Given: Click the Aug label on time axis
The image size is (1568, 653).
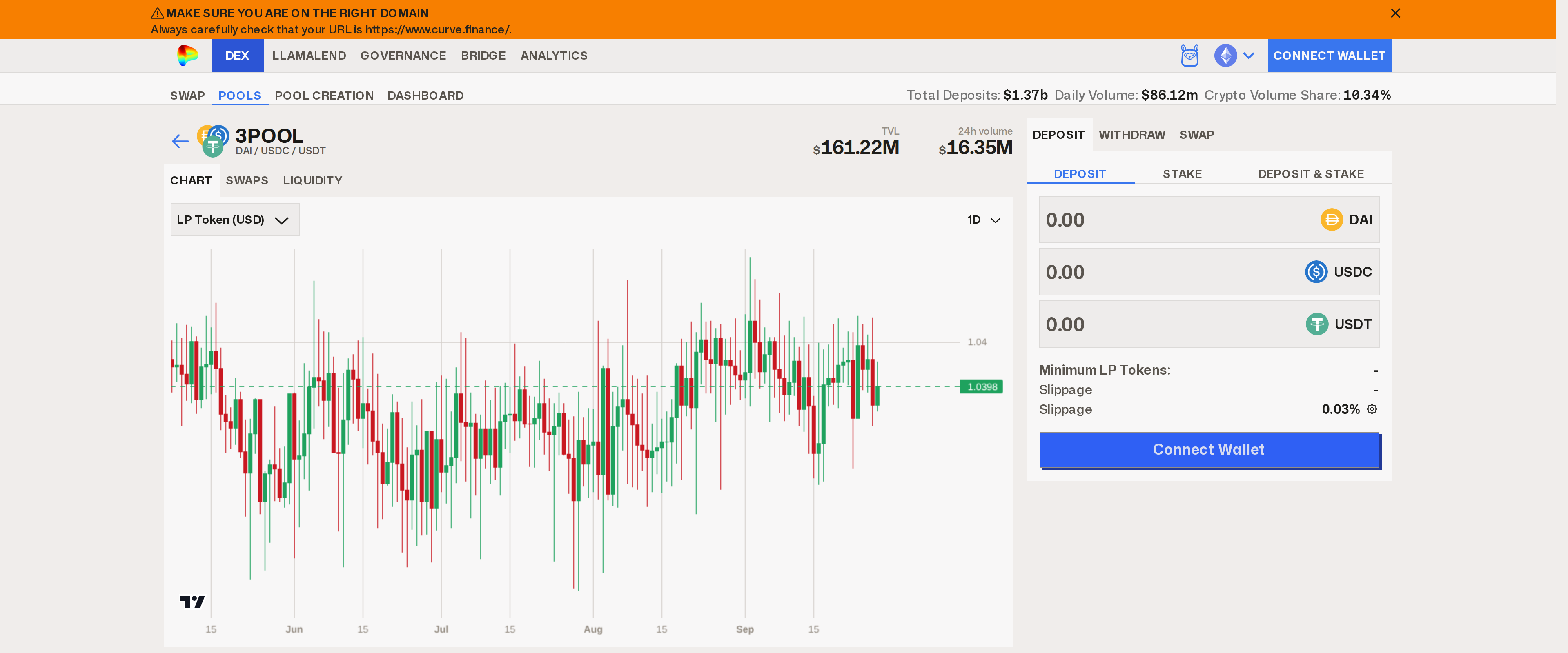Looking at the screenshot, I should pos(593,629).
